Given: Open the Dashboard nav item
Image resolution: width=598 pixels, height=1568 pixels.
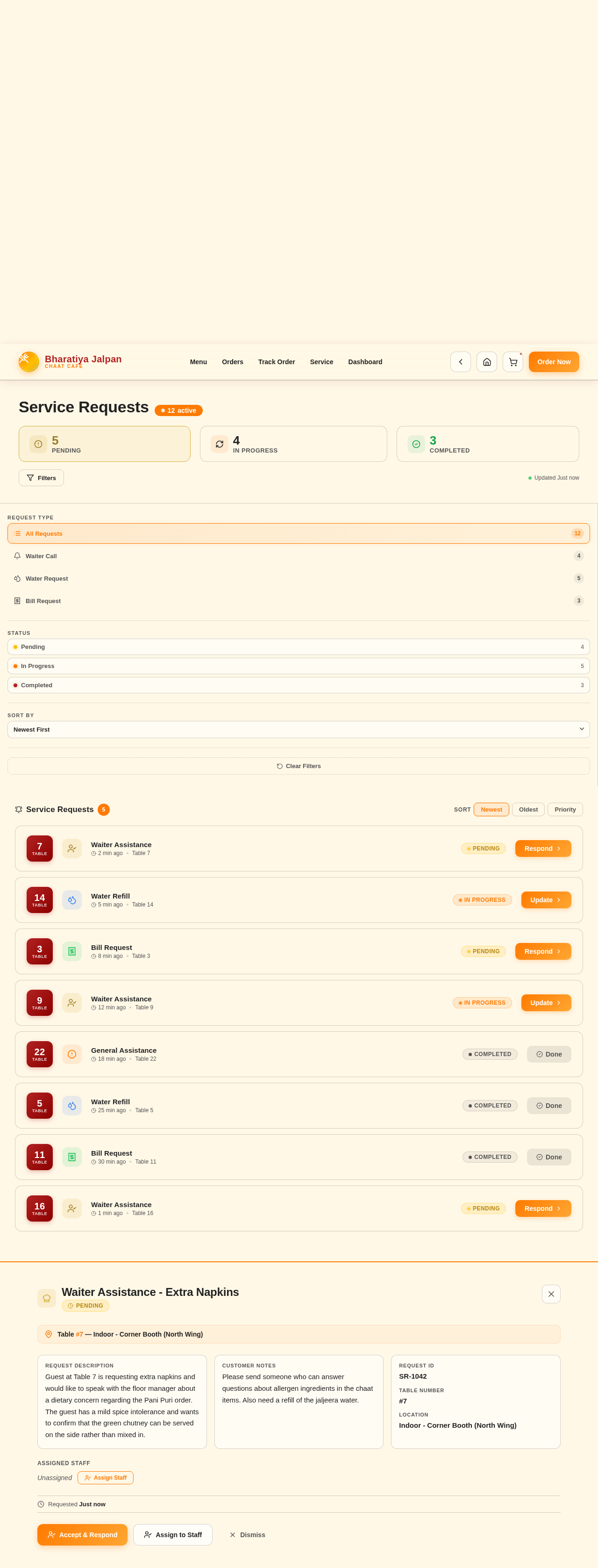Looking at the screenshot, I should coord(365,361).
